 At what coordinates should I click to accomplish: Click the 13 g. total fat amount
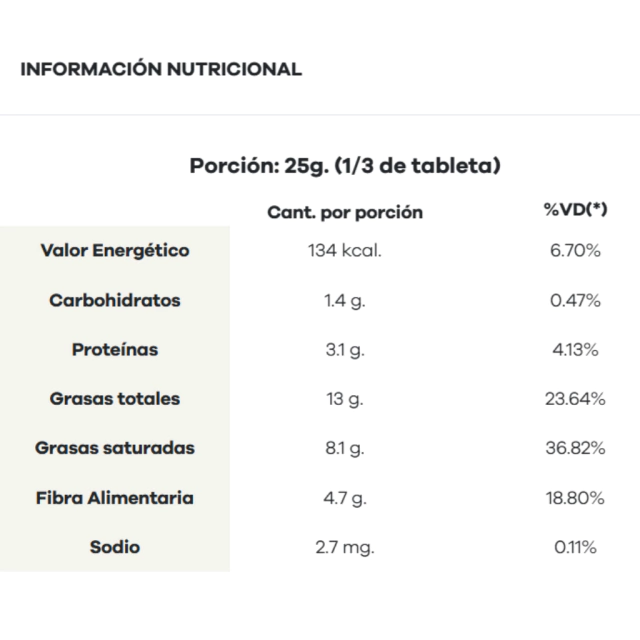[345, 398]
